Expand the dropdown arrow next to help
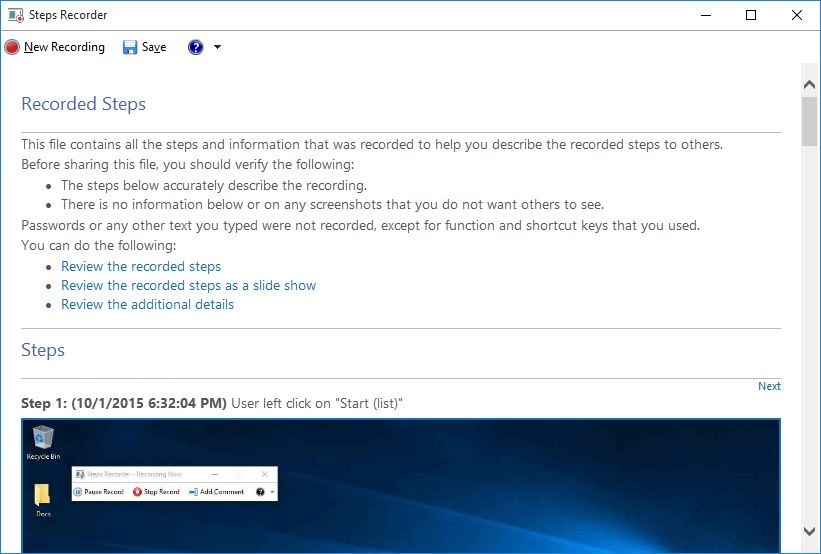821x554 pixels. coord(218,47)
